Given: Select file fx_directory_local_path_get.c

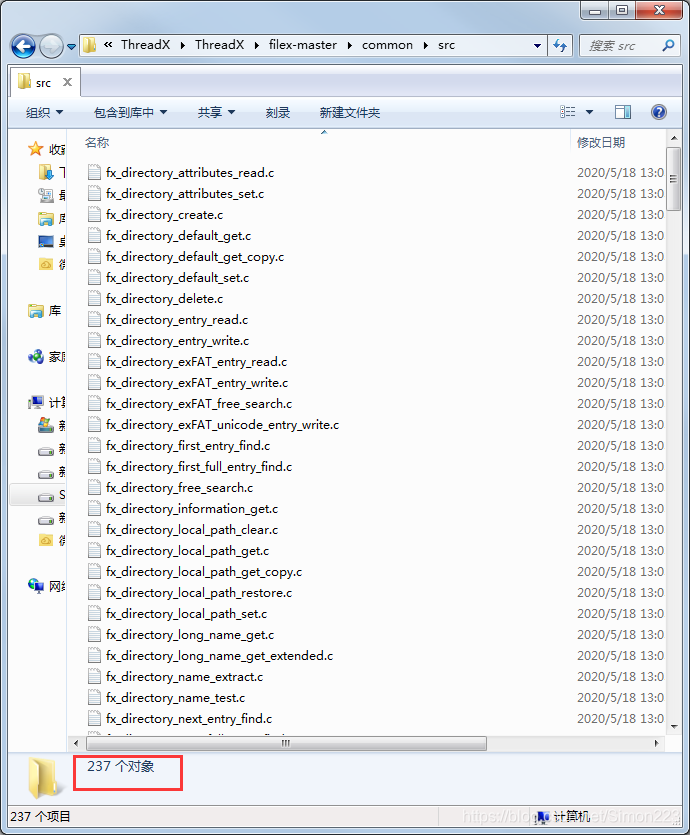Looking at the screenshot, I should (187, 551).
